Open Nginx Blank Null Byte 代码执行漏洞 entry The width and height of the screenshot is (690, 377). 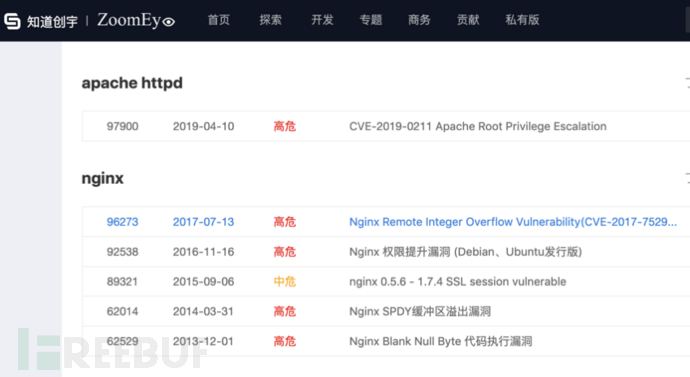440,341
